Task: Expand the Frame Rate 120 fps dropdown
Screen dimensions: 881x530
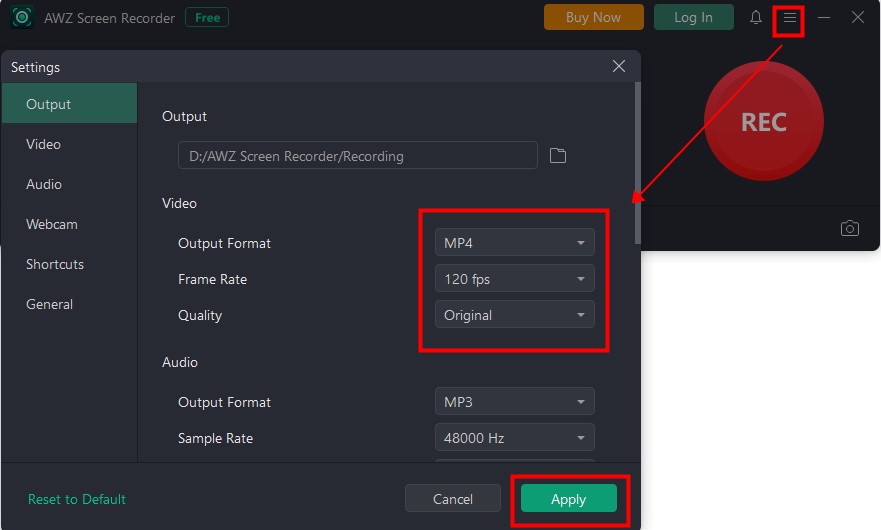Action: (x=515, y=279)
